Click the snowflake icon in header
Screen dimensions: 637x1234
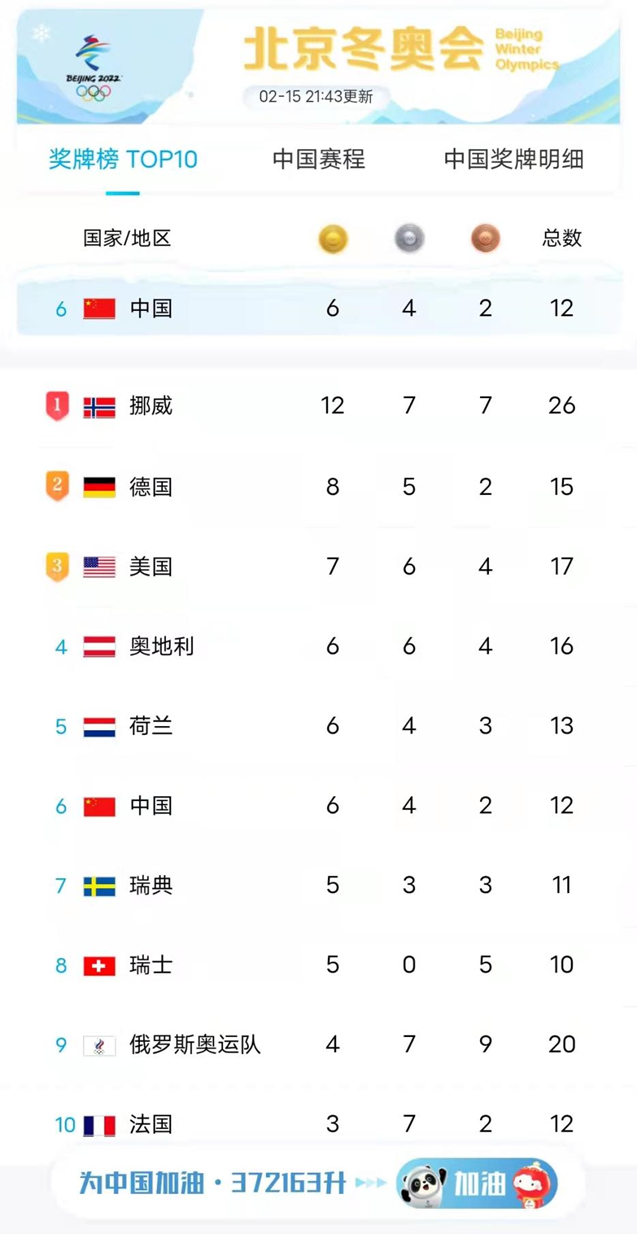click(41, 35)
